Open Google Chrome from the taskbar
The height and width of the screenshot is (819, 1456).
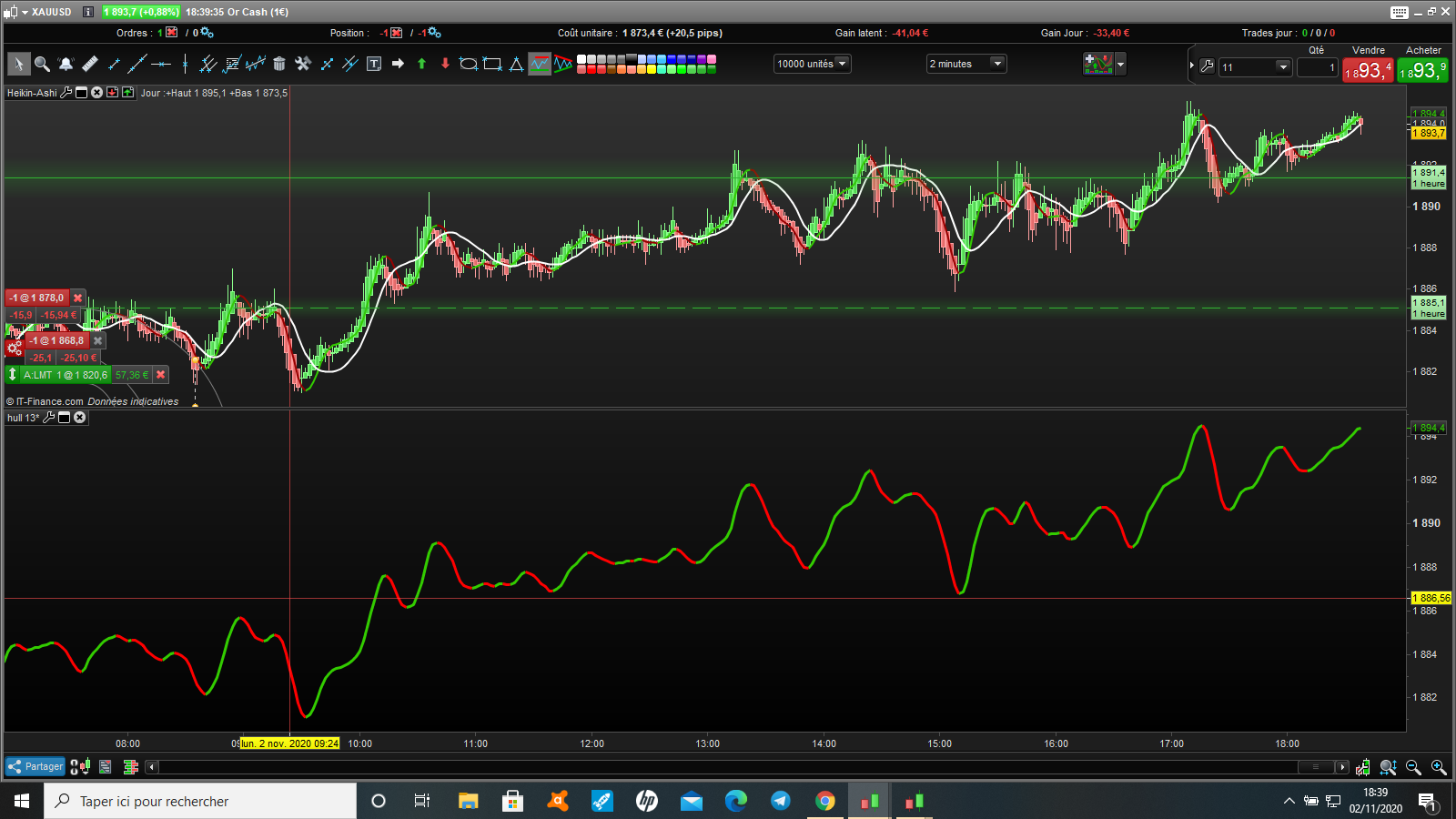coord(825,801)
